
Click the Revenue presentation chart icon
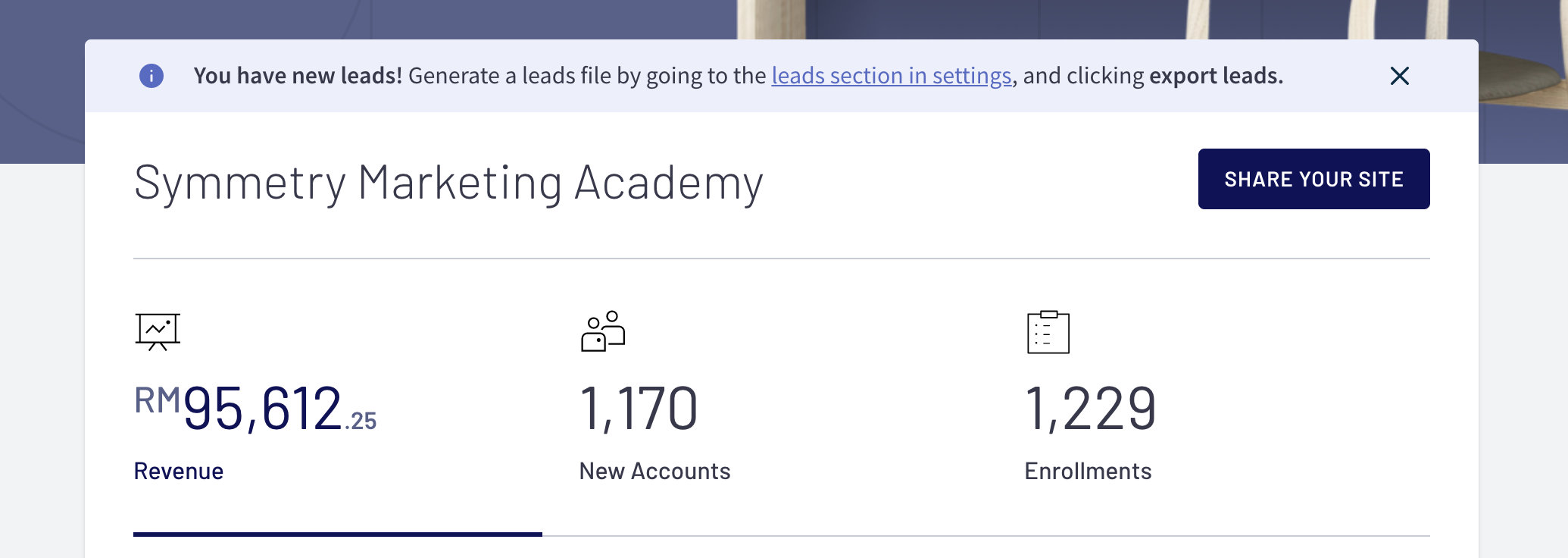(x=158, y=332)
